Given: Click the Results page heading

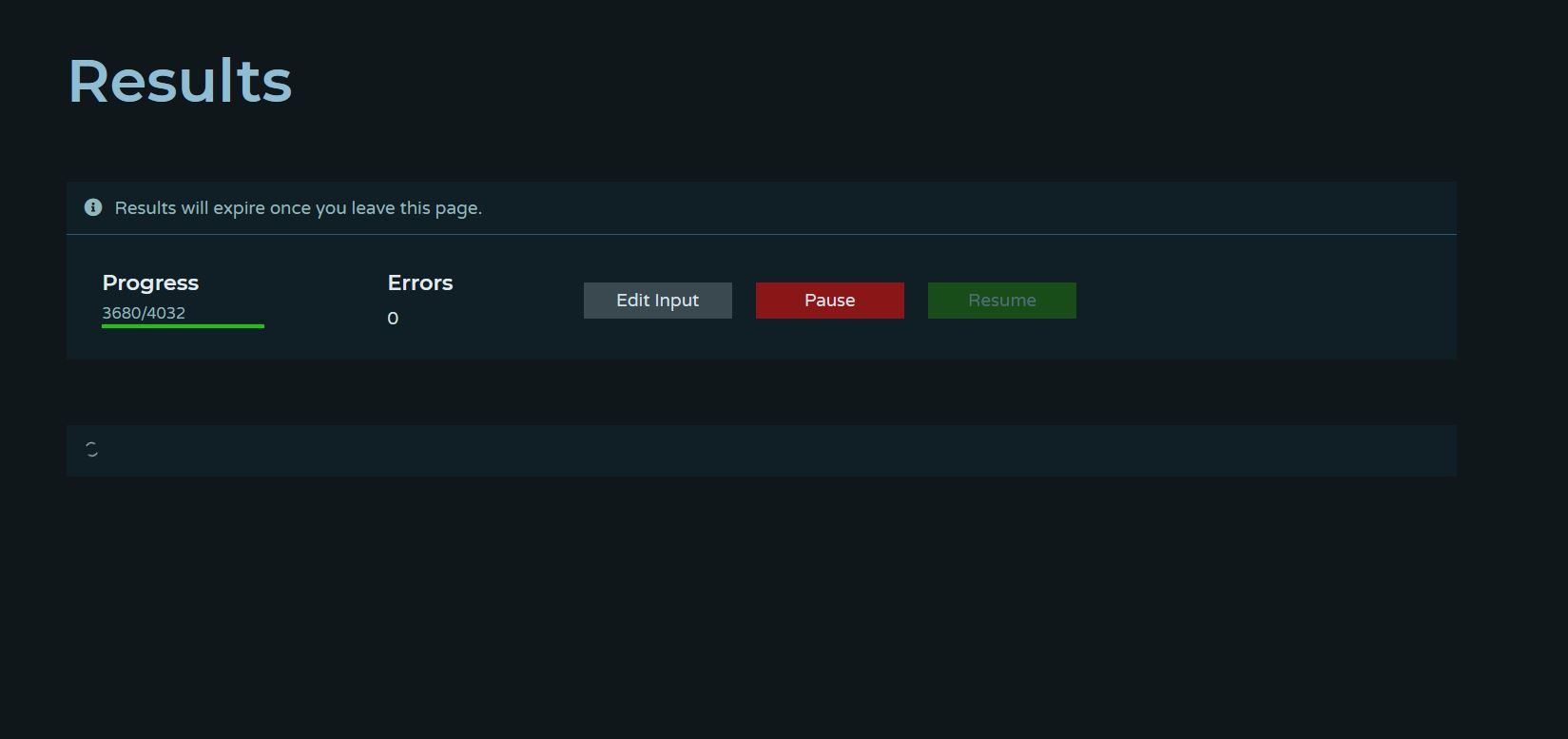Looking at the screenshot, I should tap(180, 81).
